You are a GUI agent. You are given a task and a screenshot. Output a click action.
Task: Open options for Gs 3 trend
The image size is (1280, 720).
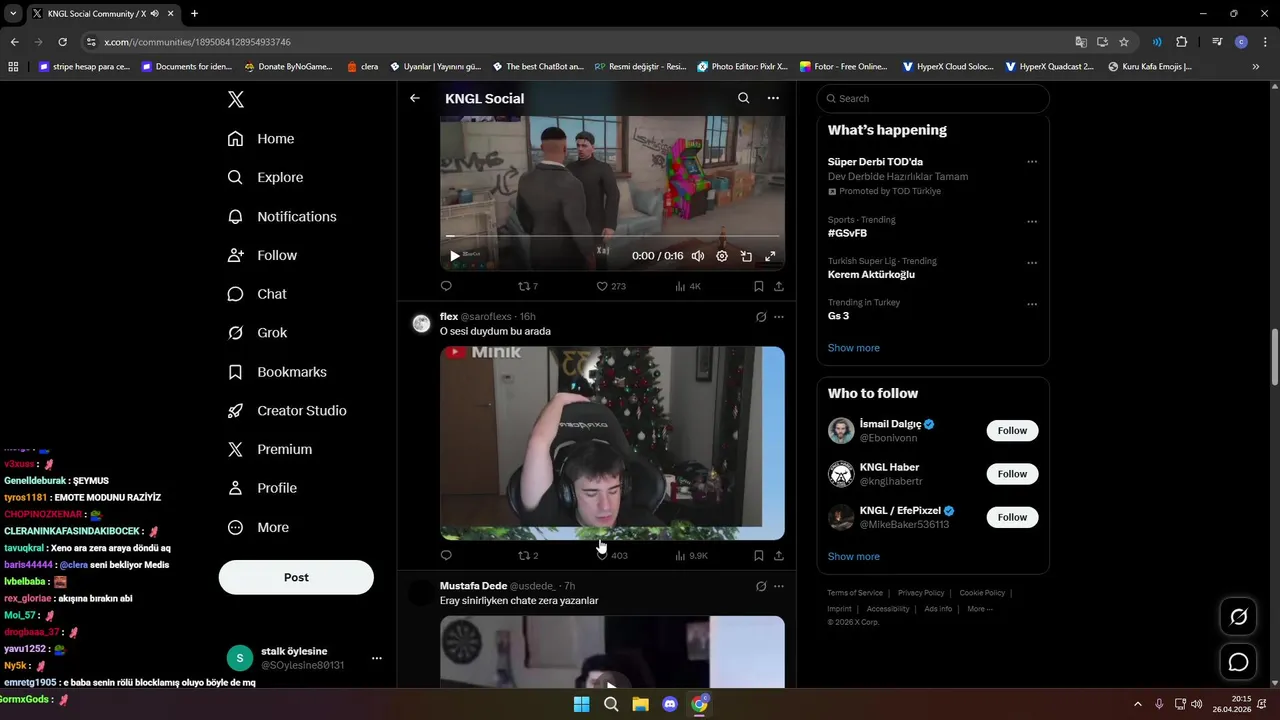[x=1032, y=304]
